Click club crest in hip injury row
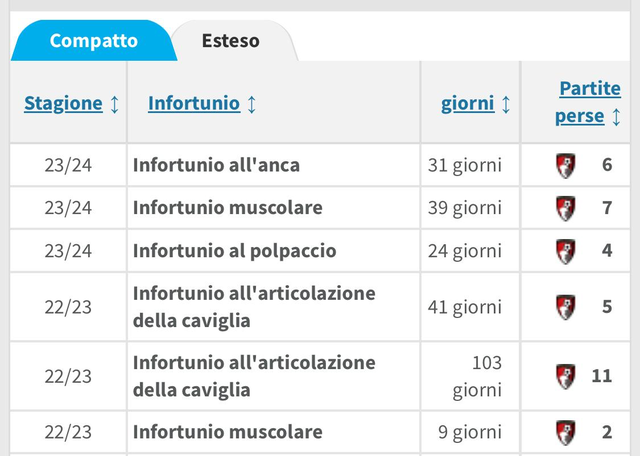This screenshot has width=640, height=456. pyautogui.click(x=566, y=165)
